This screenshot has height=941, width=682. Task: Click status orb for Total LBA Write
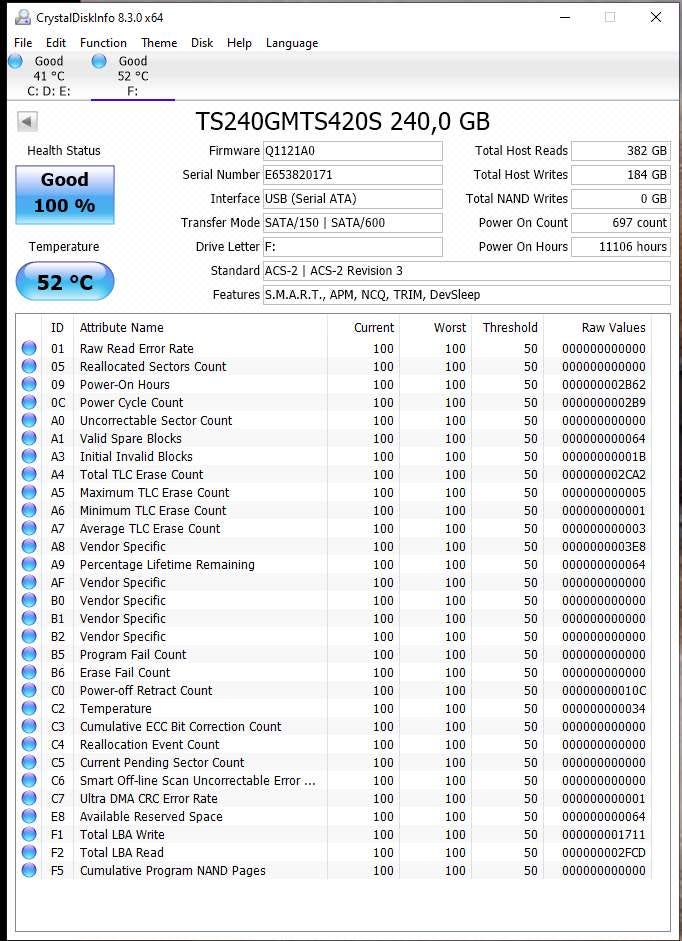29,834
